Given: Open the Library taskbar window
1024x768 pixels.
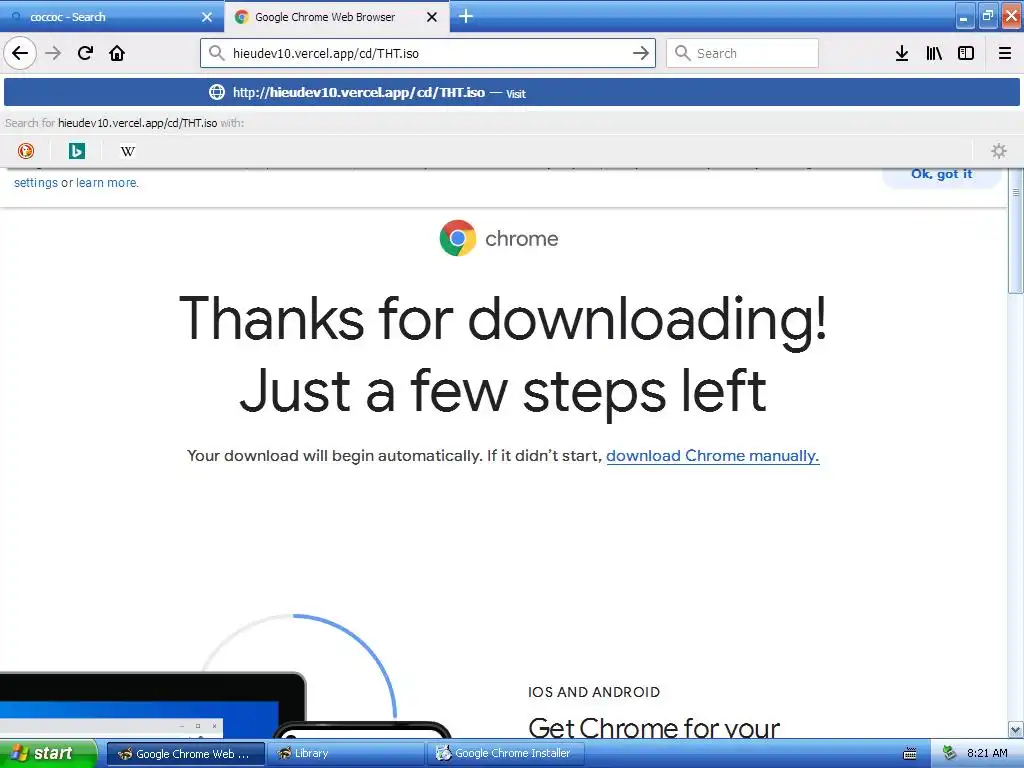Looking at the screenshot, I should (345, 754).
